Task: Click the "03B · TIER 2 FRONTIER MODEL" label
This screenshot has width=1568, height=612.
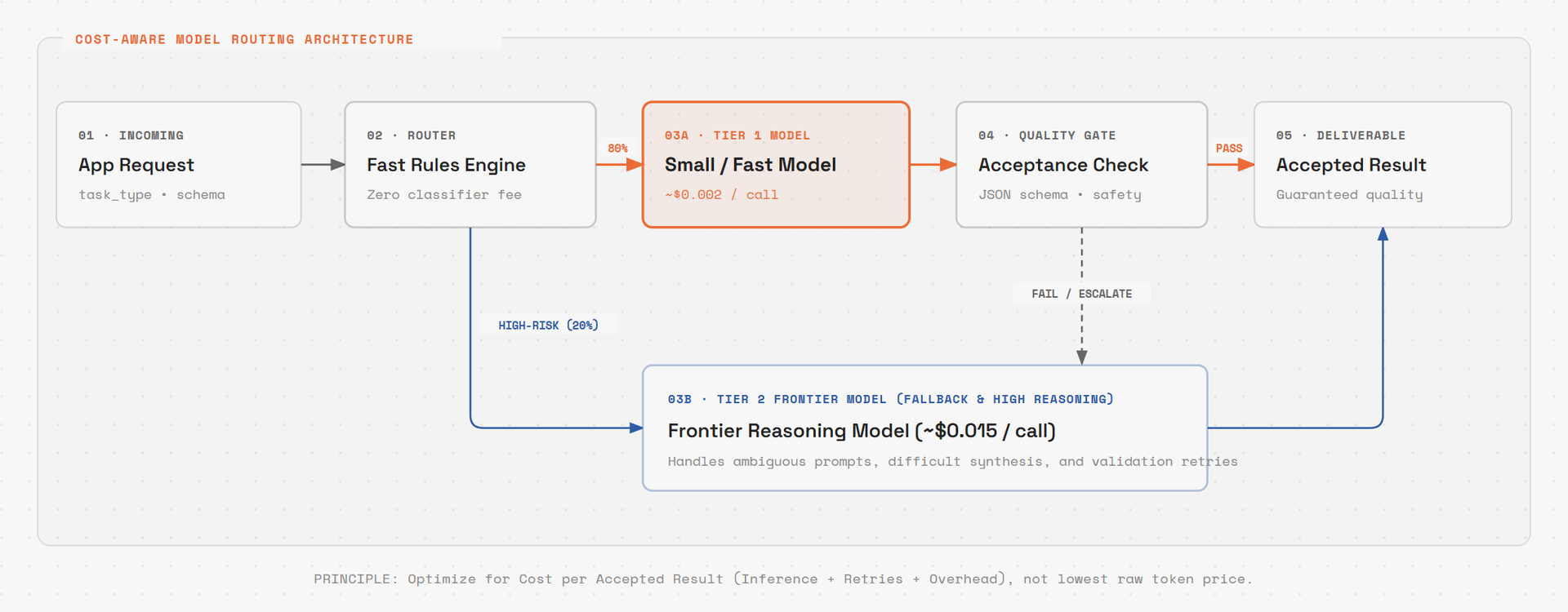Action: tap(891, 399)
